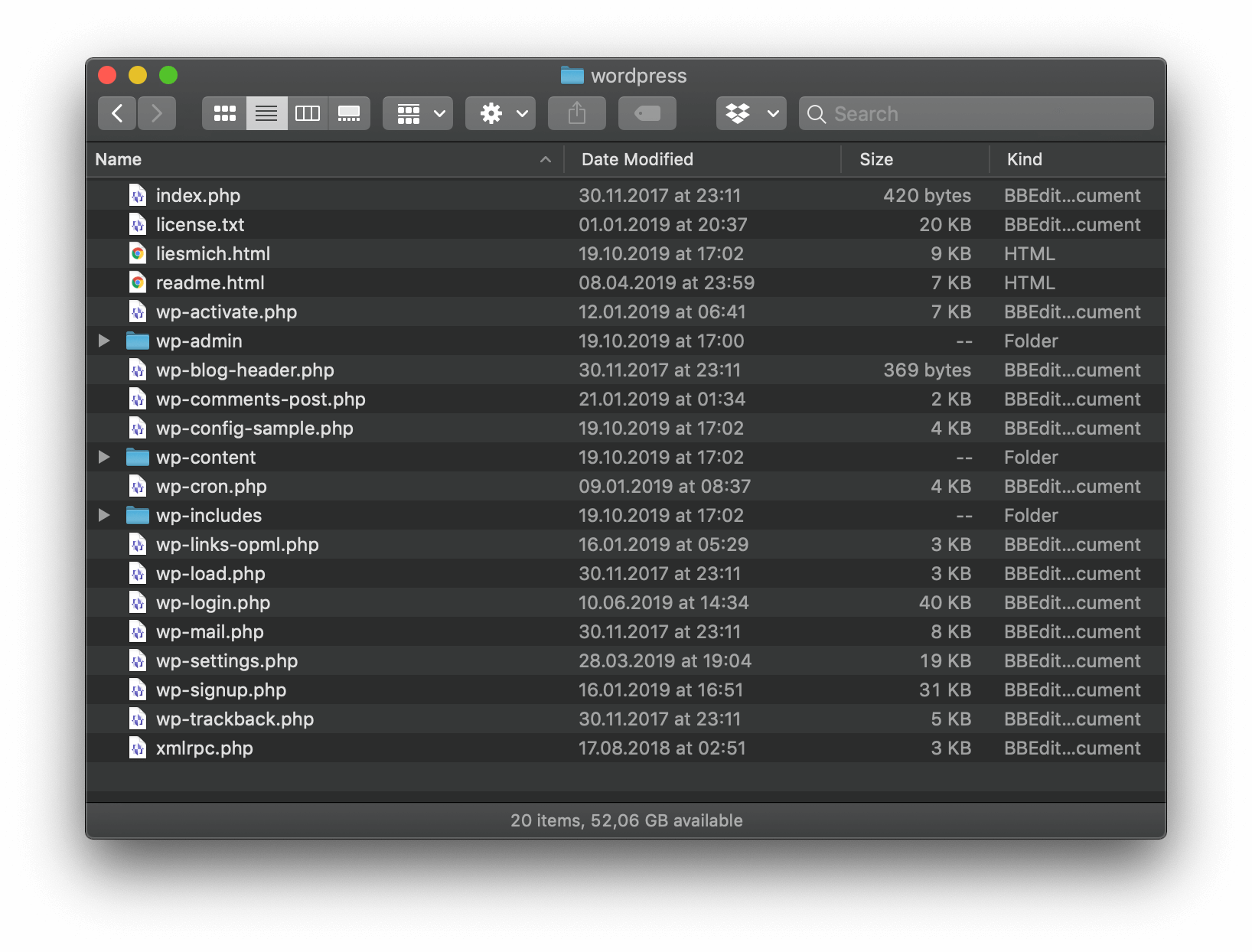
Task: Switch to column view
Action: click(x=308, y=113)
